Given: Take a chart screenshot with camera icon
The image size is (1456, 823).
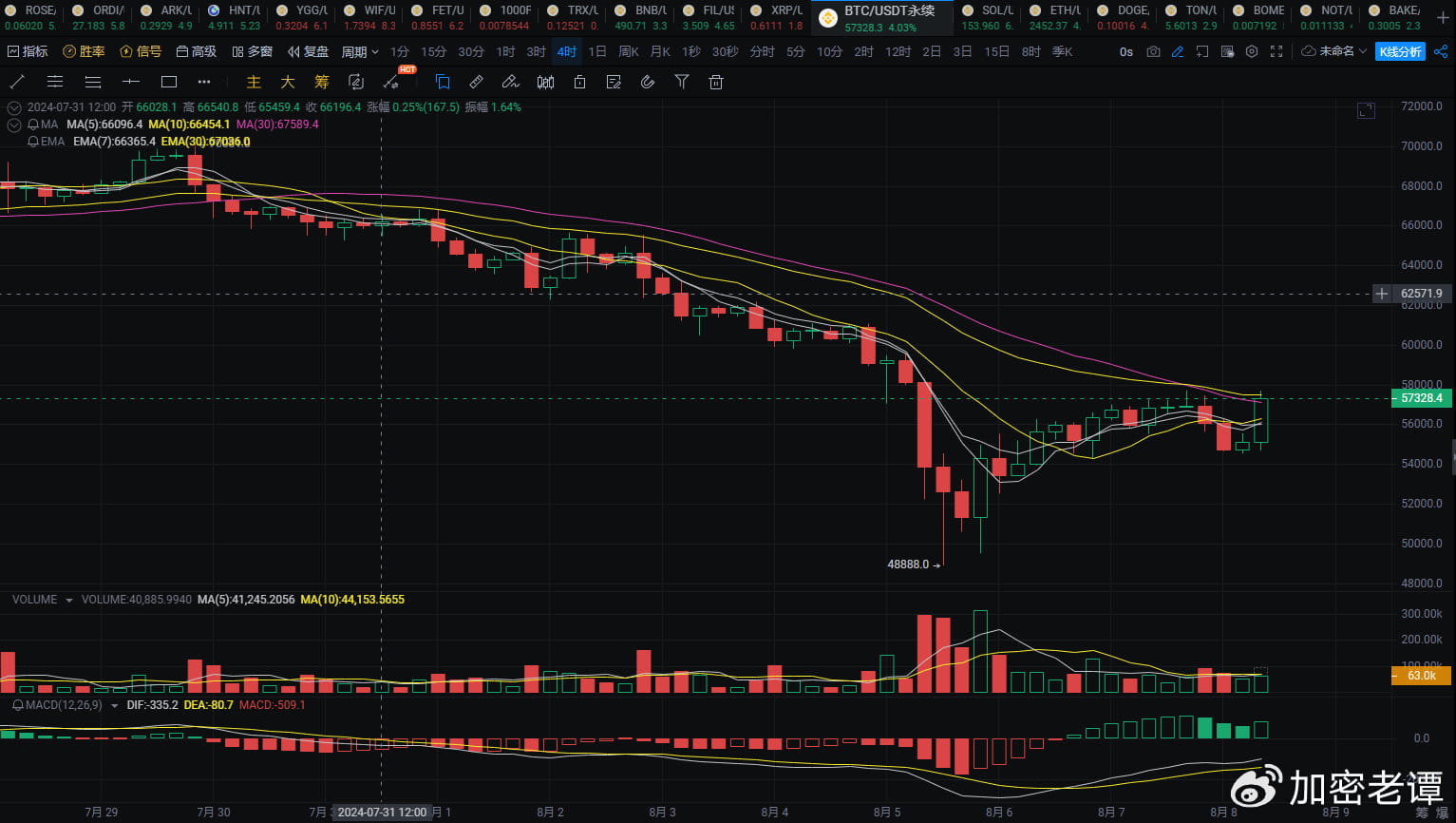Looking at the screenshot, I should [x=1153, y=51].
